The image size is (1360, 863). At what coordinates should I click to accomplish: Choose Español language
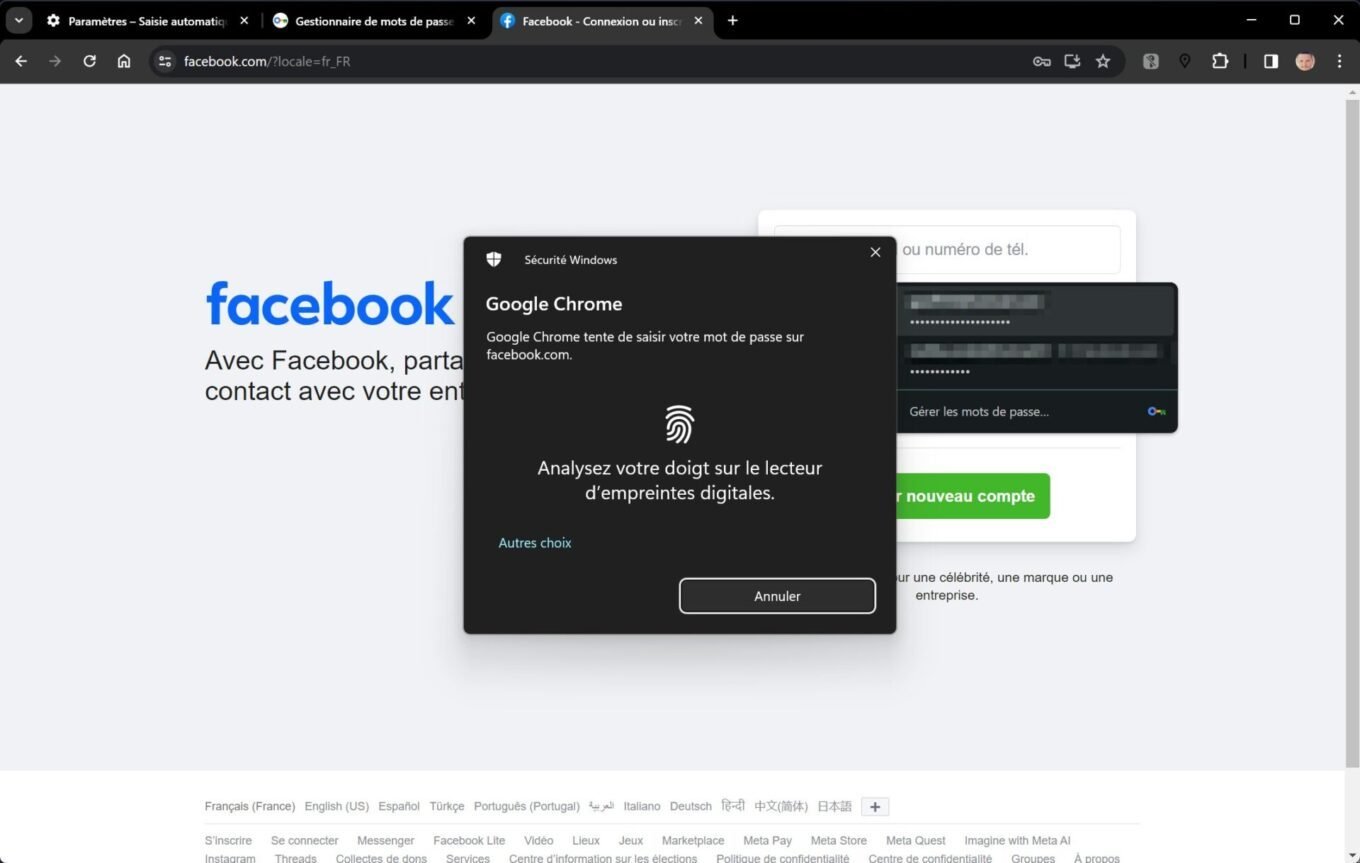399,806
